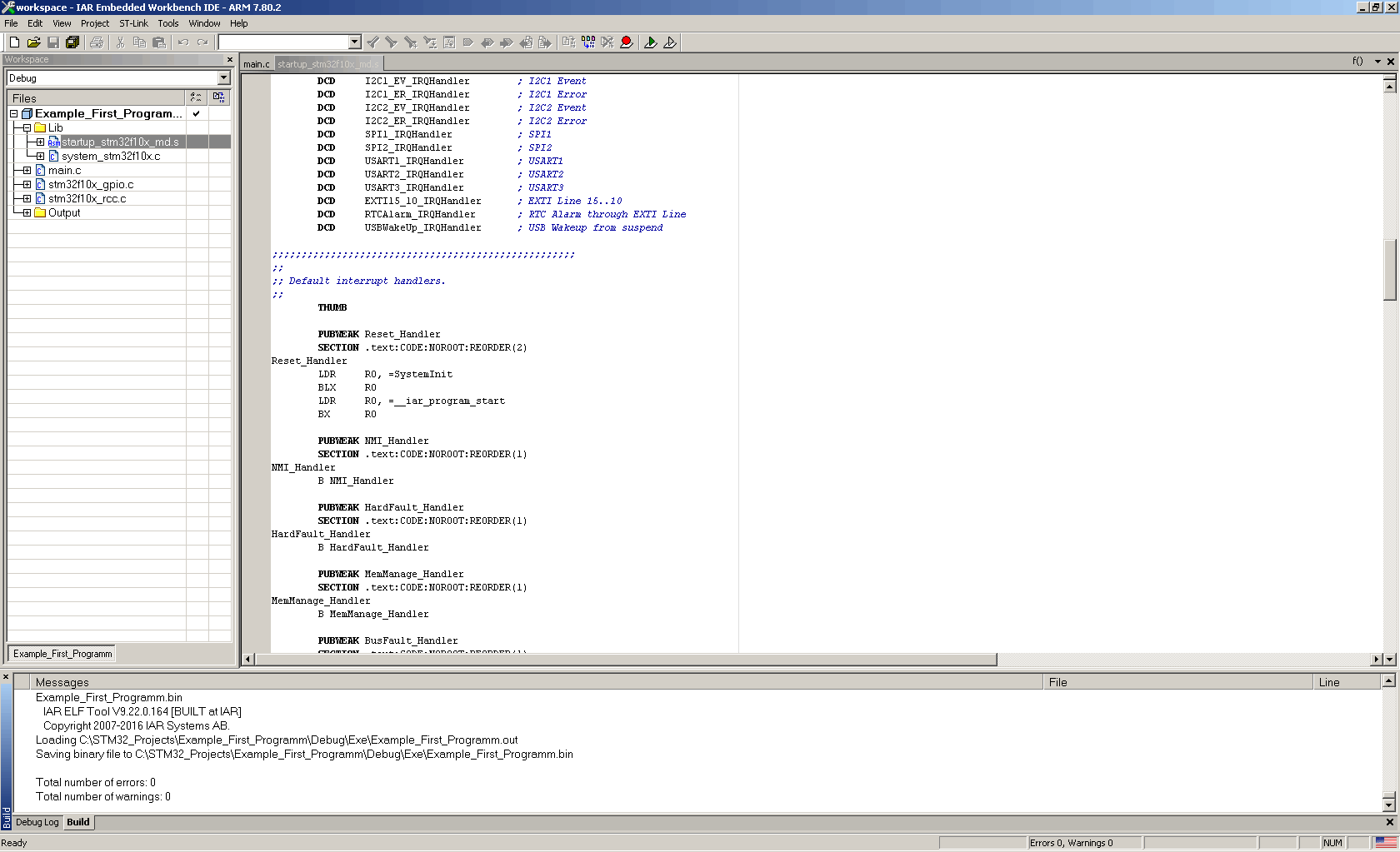Viewport: 1400px width, 852px height.
Task: Click the editor vertical scrollbar thumb
Action: point(1389,270)
